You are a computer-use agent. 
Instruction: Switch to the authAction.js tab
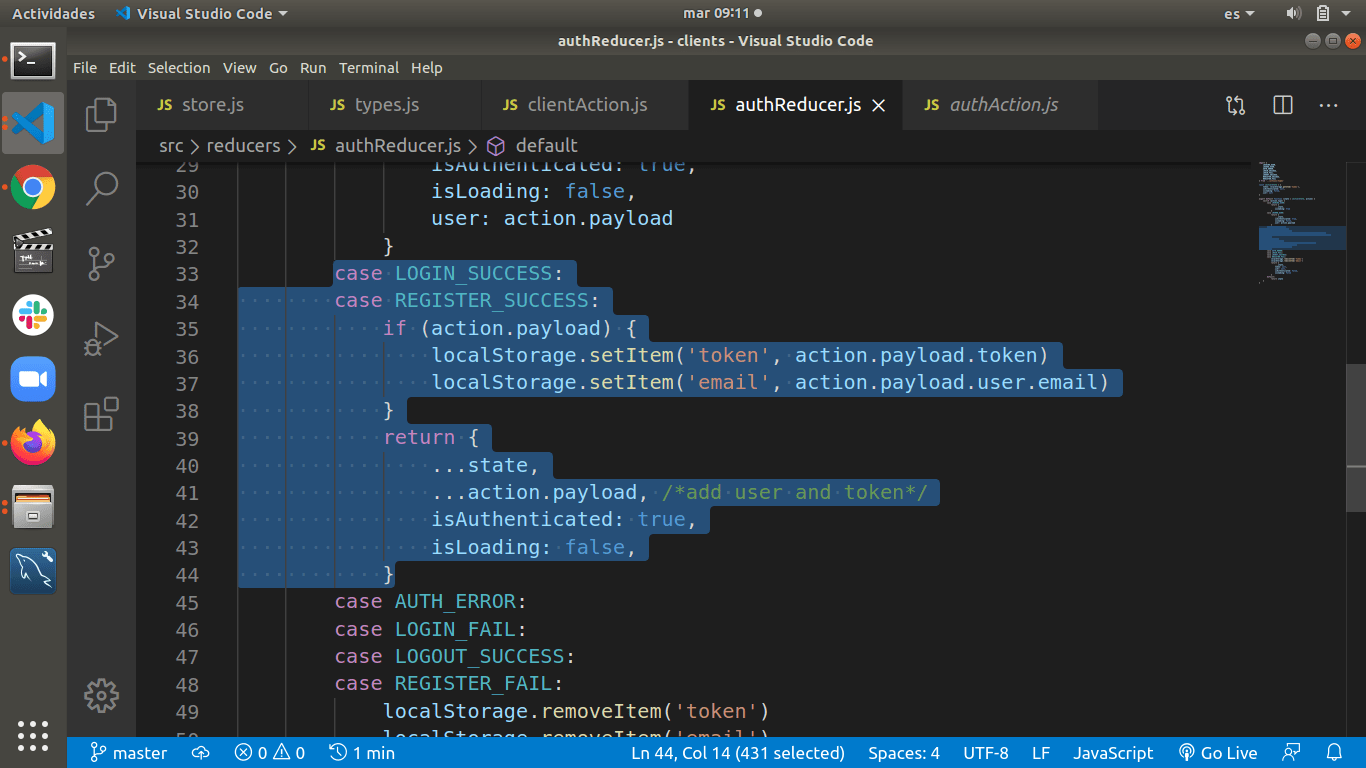point(1000,105)
